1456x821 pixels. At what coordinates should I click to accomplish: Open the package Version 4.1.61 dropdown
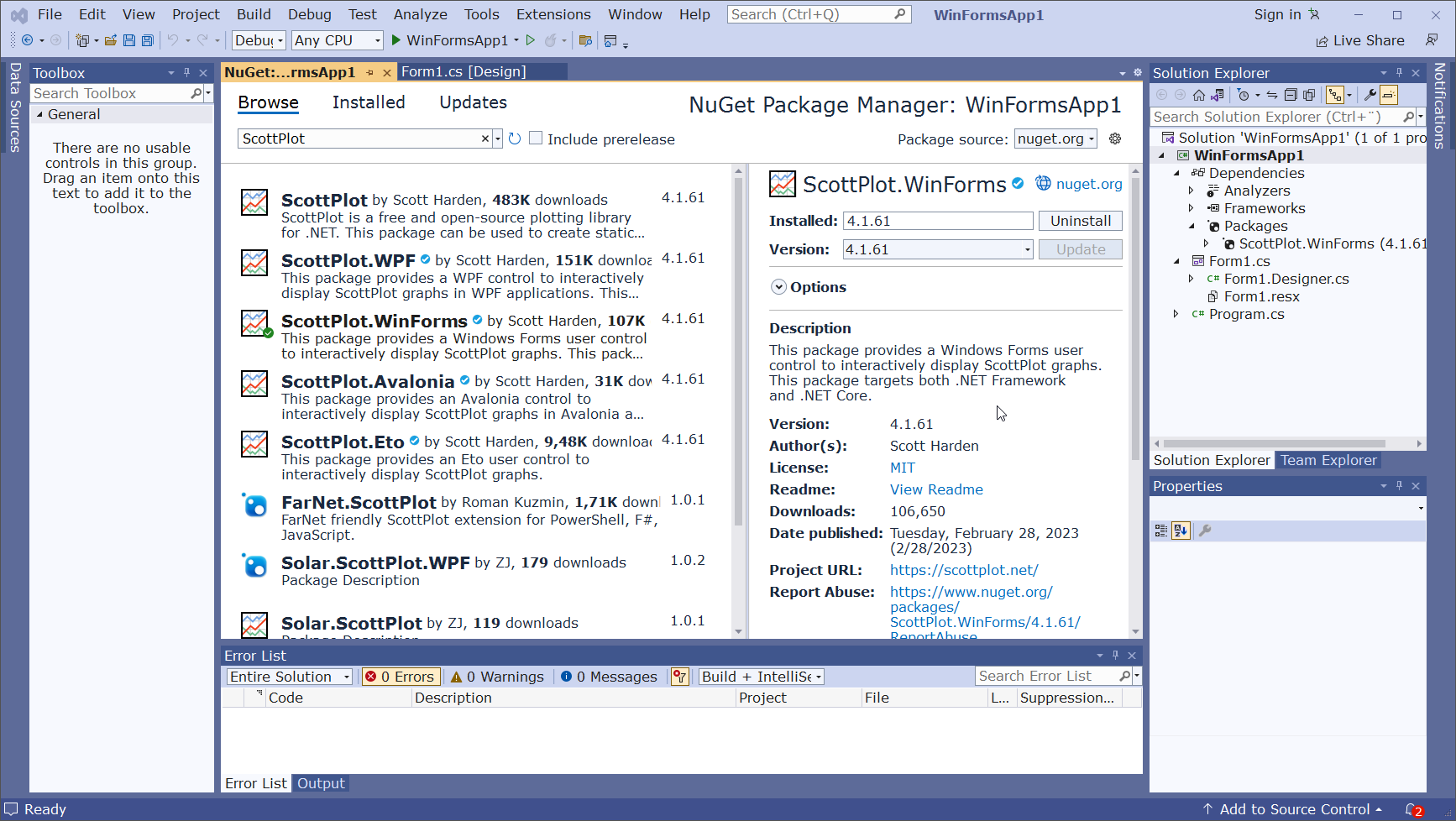[938, 249]
